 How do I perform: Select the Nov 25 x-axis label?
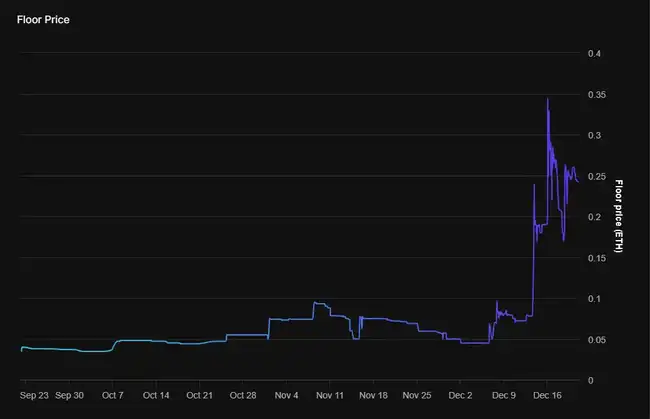(416, 395)
